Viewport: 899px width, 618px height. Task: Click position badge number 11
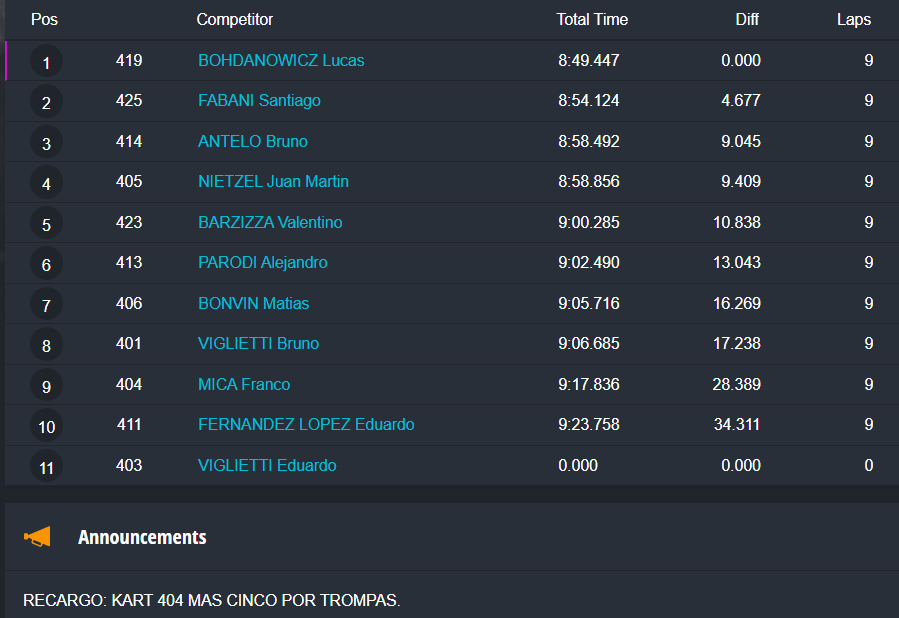(x=46, y=467)
